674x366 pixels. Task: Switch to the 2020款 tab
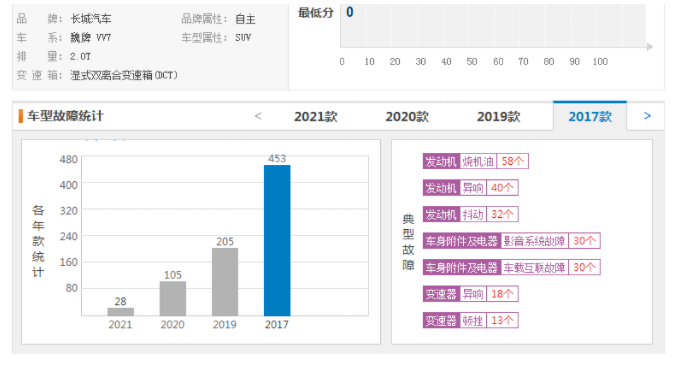407,117
